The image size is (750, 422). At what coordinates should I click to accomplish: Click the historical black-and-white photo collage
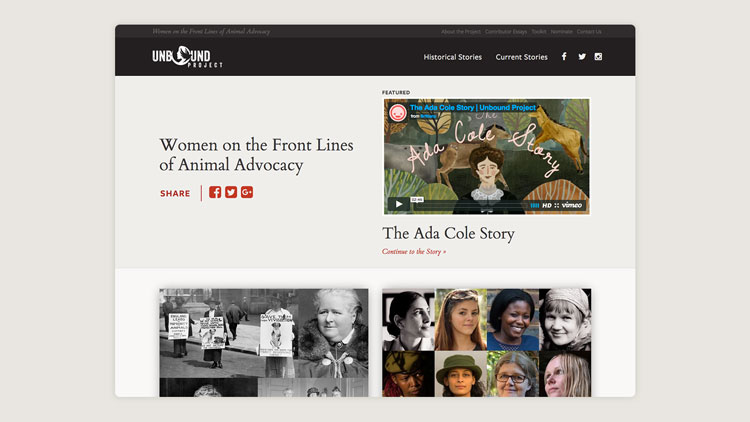264,342
